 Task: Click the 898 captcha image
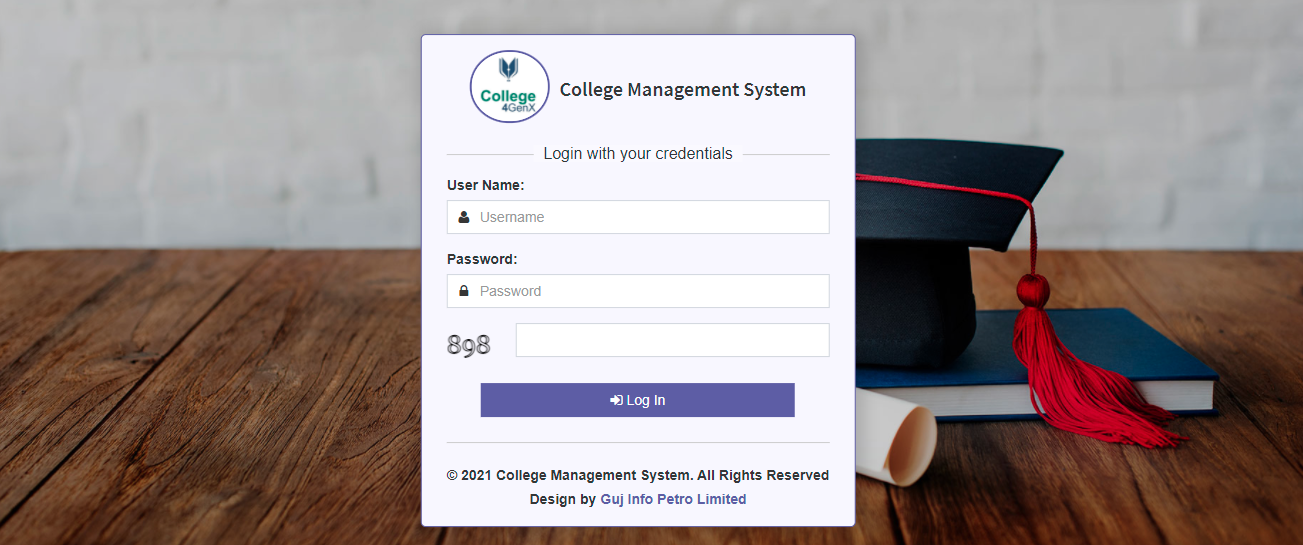click(x=469, y=345)
